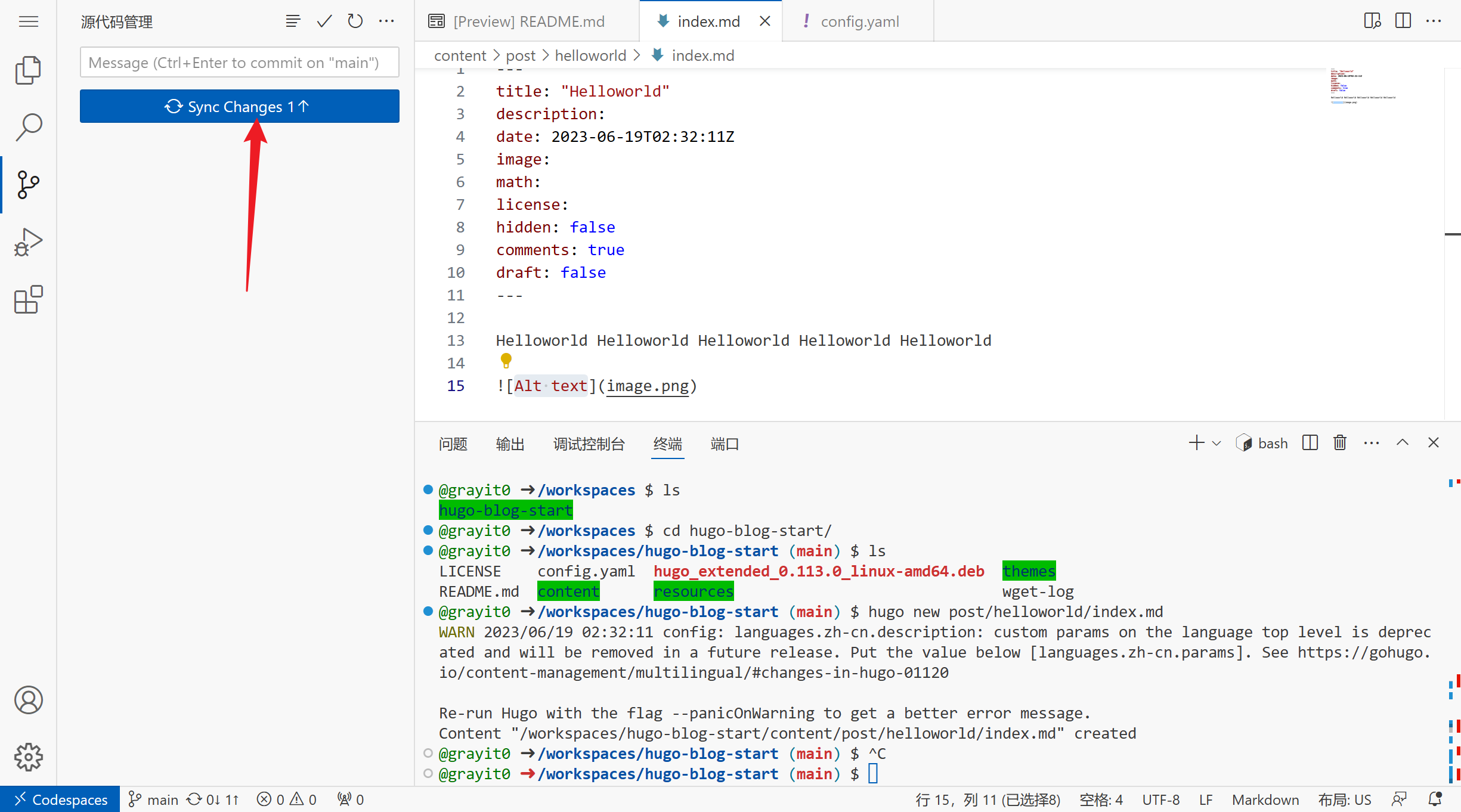
Task: Focus the commit message input field
Action: 239,63
